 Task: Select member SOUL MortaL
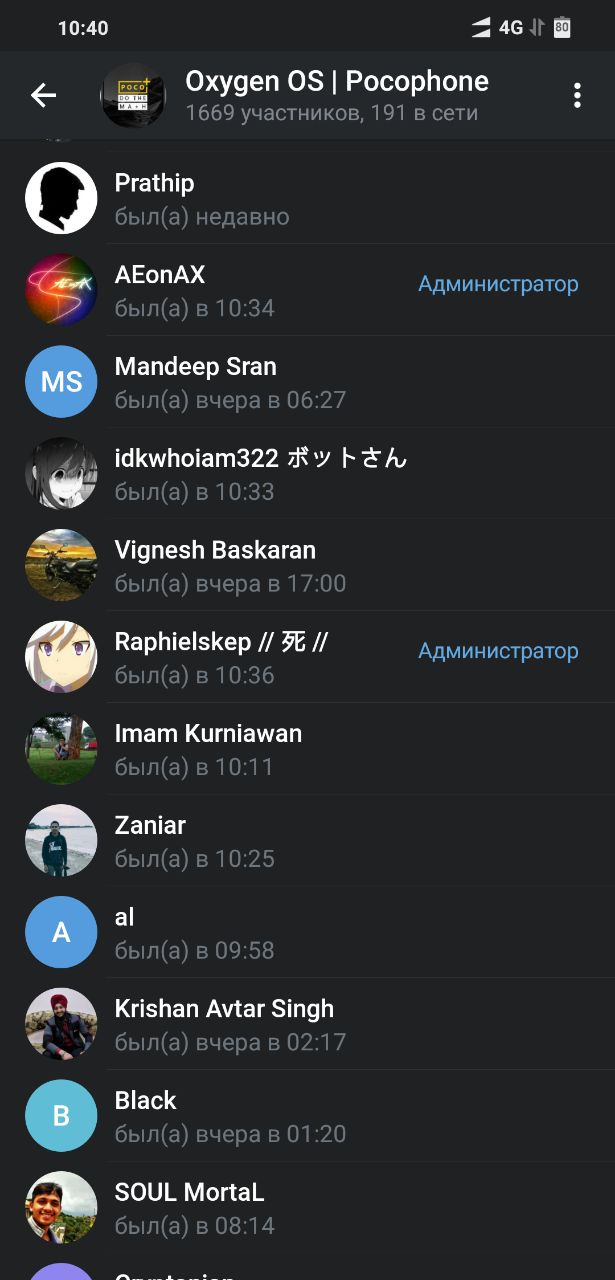tap(307, 1208)
